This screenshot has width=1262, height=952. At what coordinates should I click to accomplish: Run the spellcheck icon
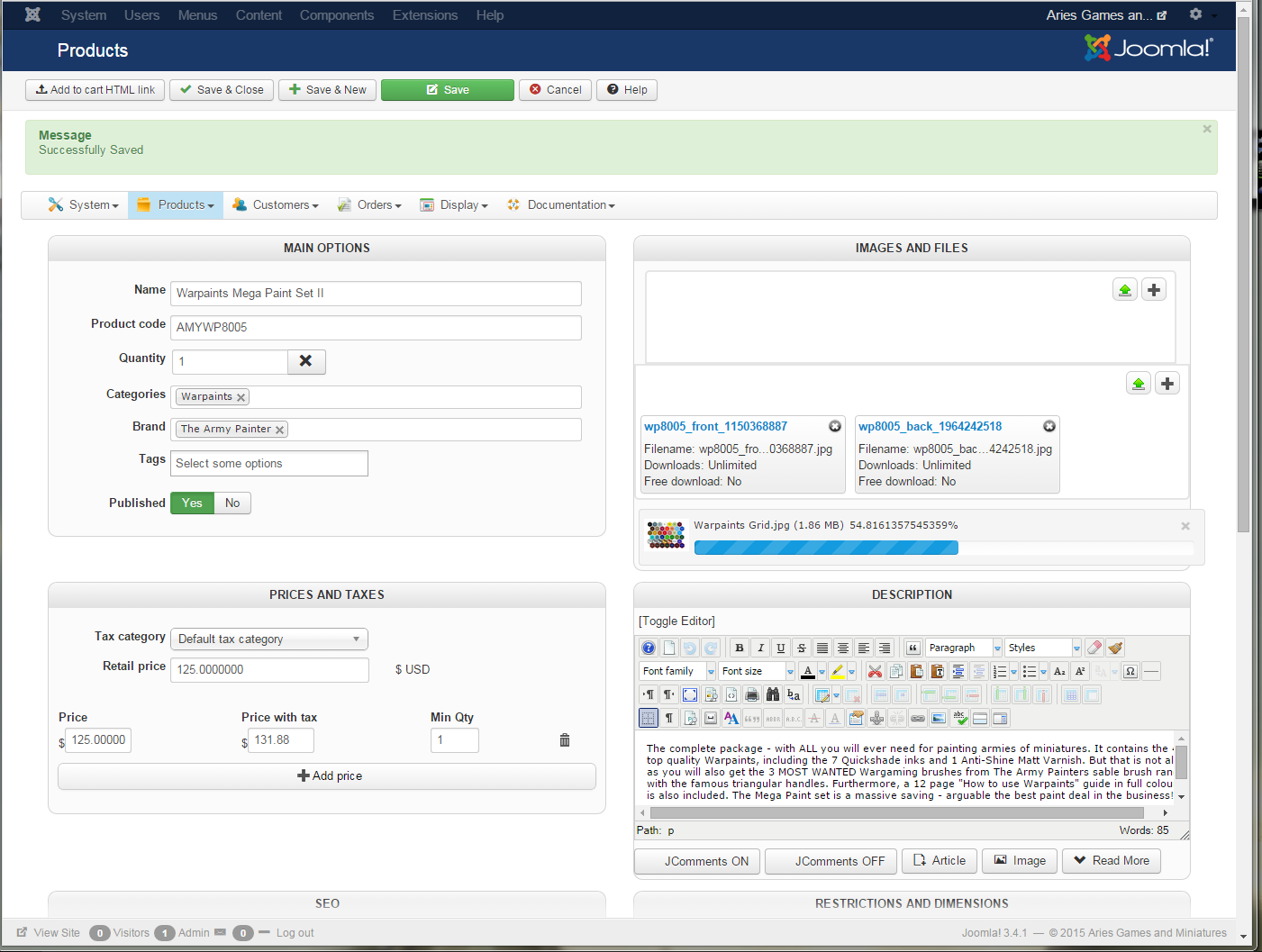point(959,718)
